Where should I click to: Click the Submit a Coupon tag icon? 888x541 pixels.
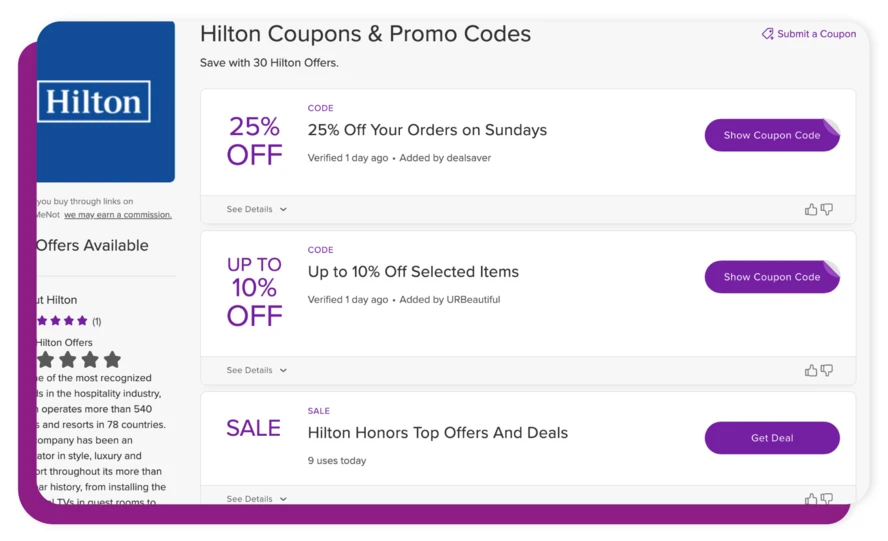(x=767, y=34)
